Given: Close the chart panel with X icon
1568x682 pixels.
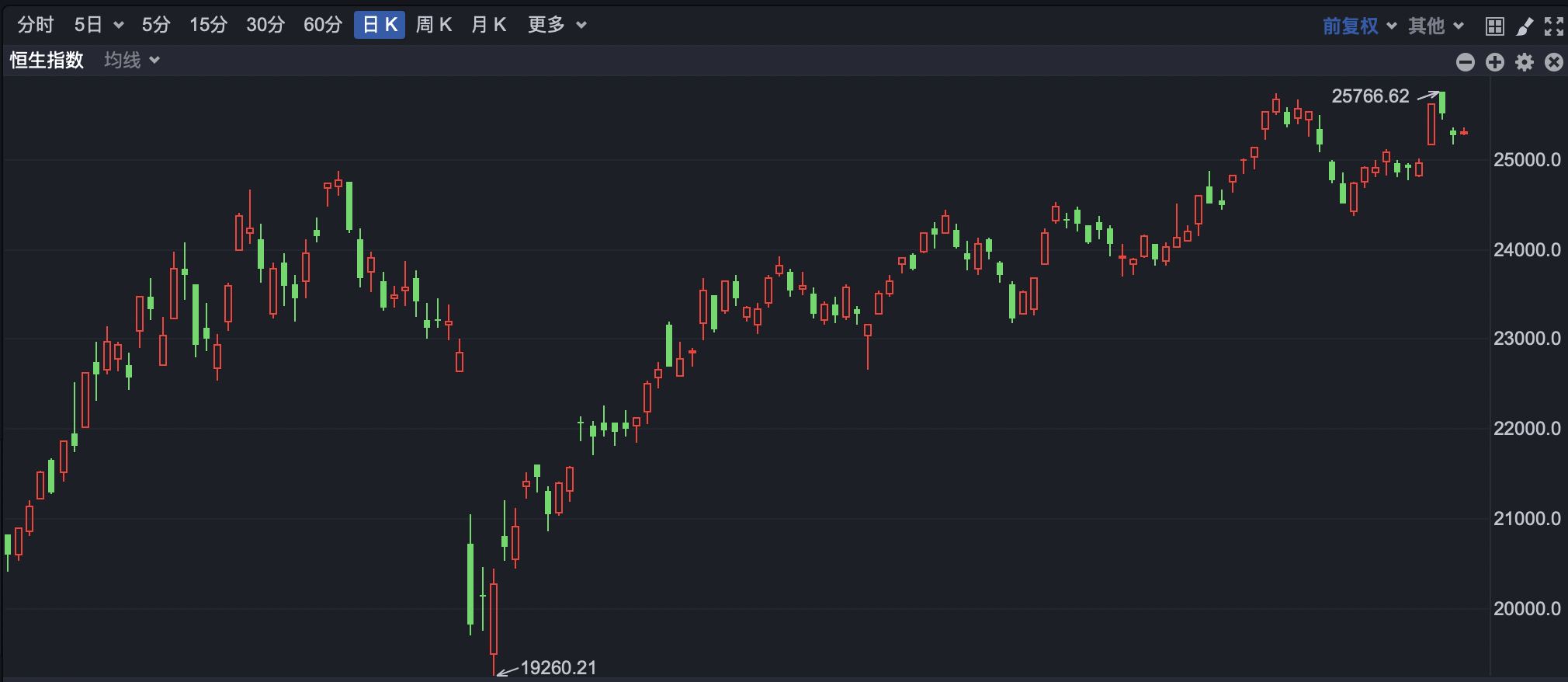Looking at the screenshot, I should point(1553,62).
